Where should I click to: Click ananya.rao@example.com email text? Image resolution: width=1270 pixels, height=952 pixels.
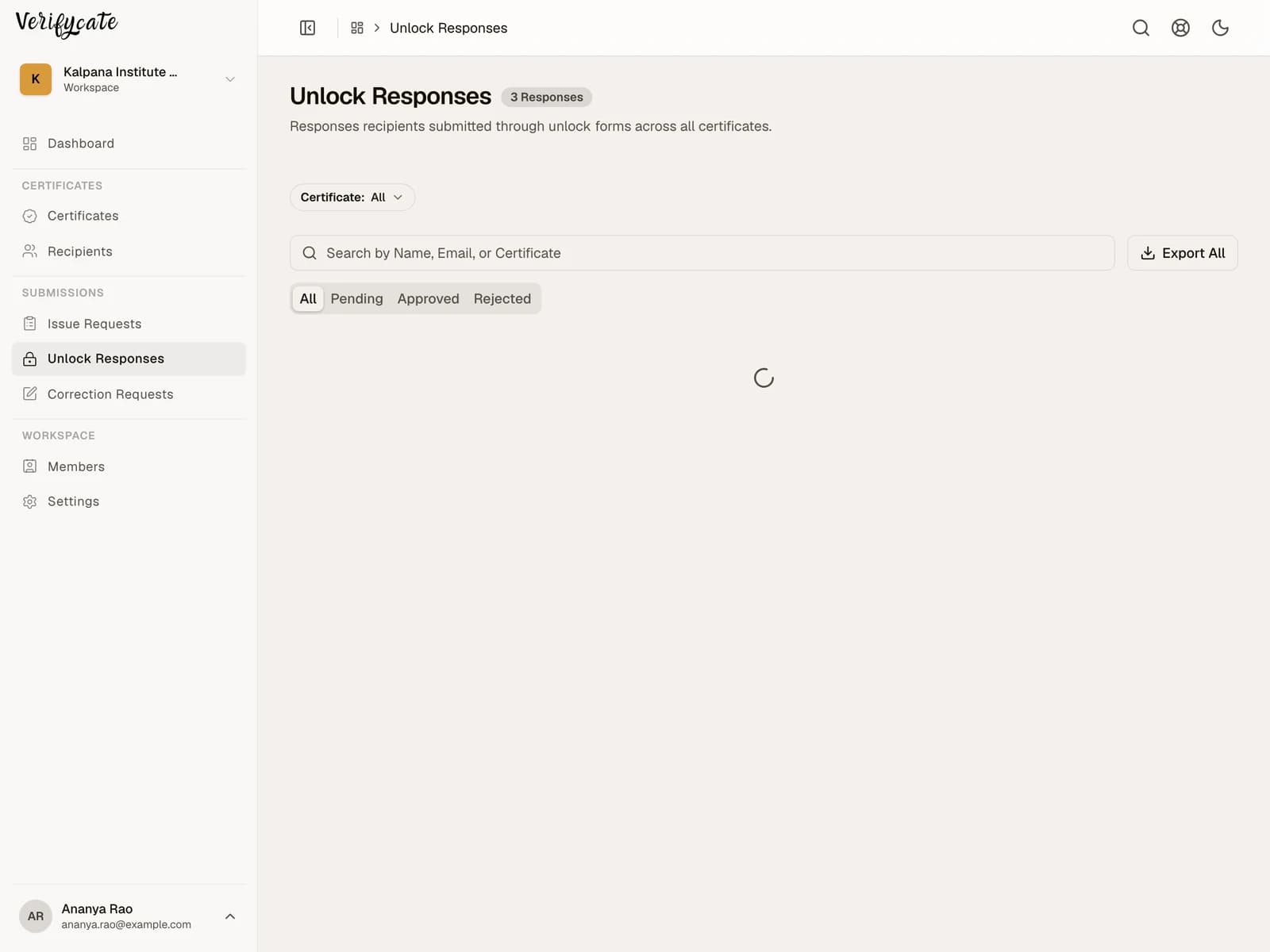126,925
